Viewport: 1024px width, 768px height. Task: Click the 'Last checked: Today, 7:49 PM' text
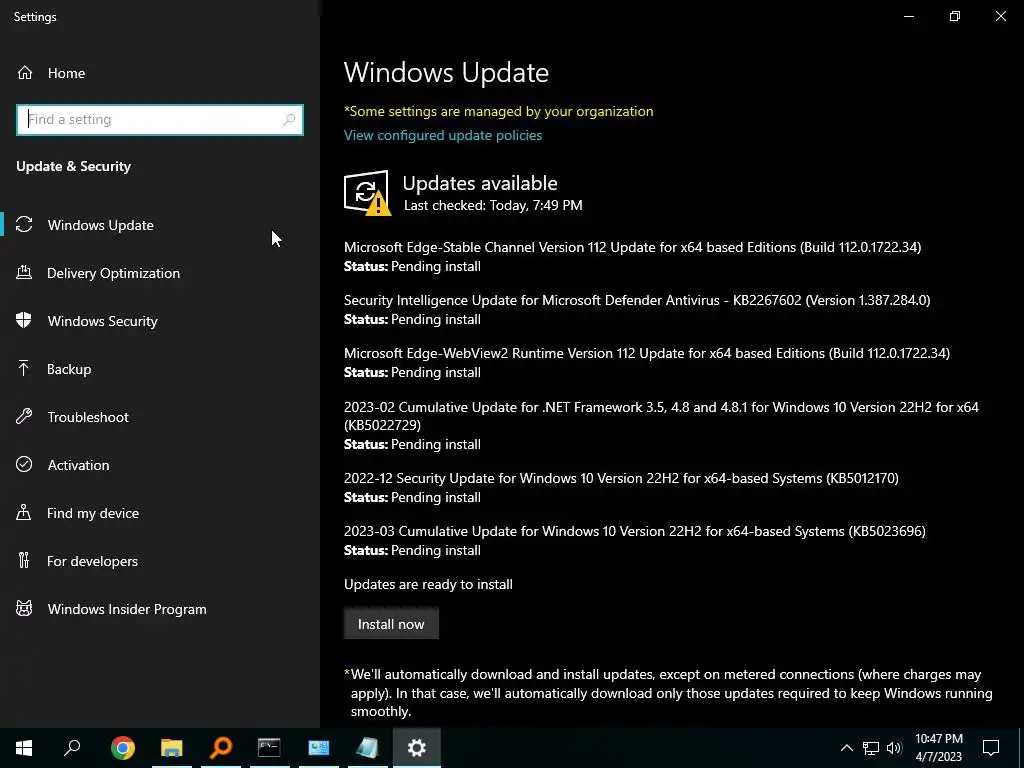(x=493, y=205)
